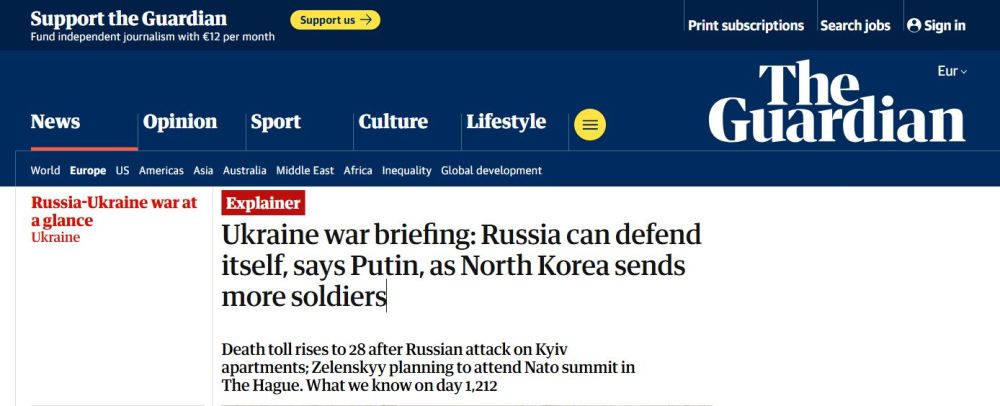
Task: Open the Global development subsection
Action: coord(491,170)
